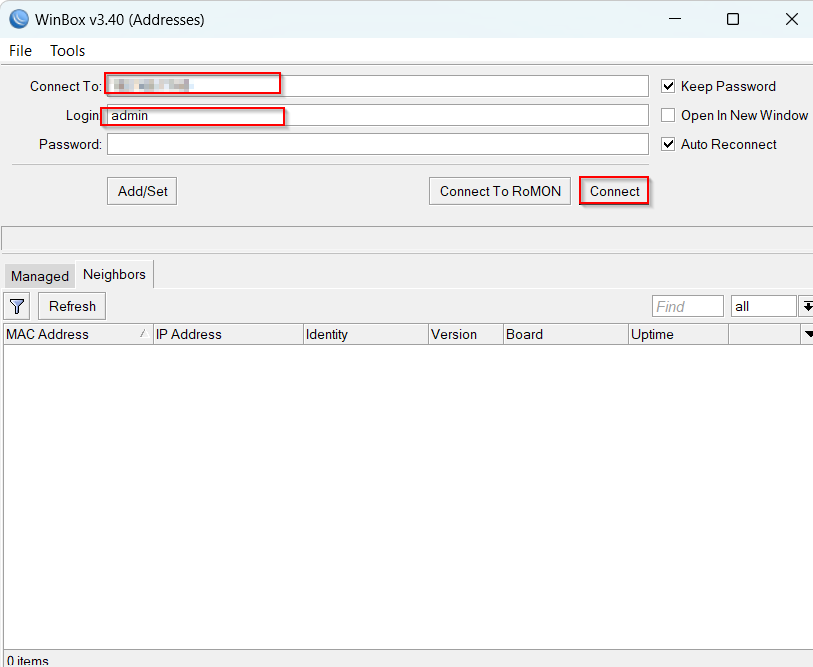Sort by Version column header
Screen dimensions: 813x667
point(466,334)
